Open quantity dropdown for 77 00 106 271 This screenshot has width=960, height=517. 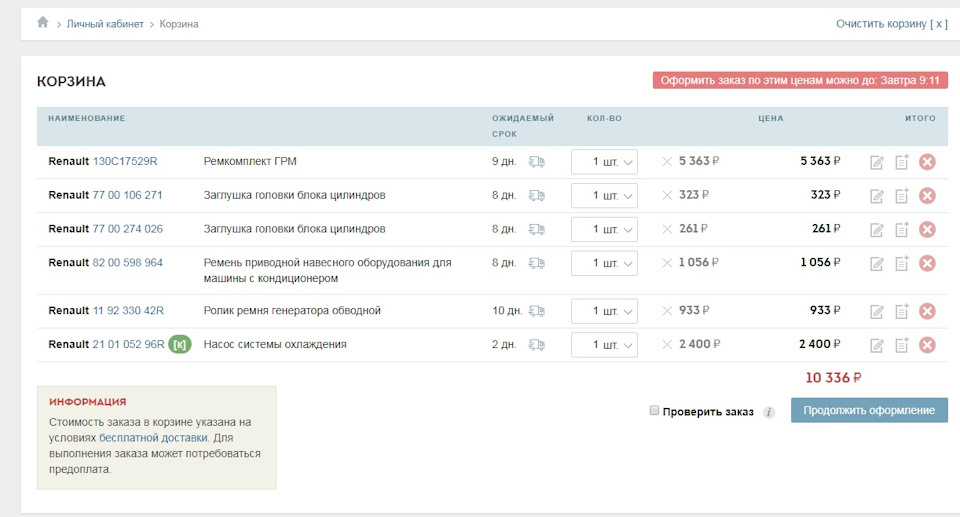coord(604,195)
